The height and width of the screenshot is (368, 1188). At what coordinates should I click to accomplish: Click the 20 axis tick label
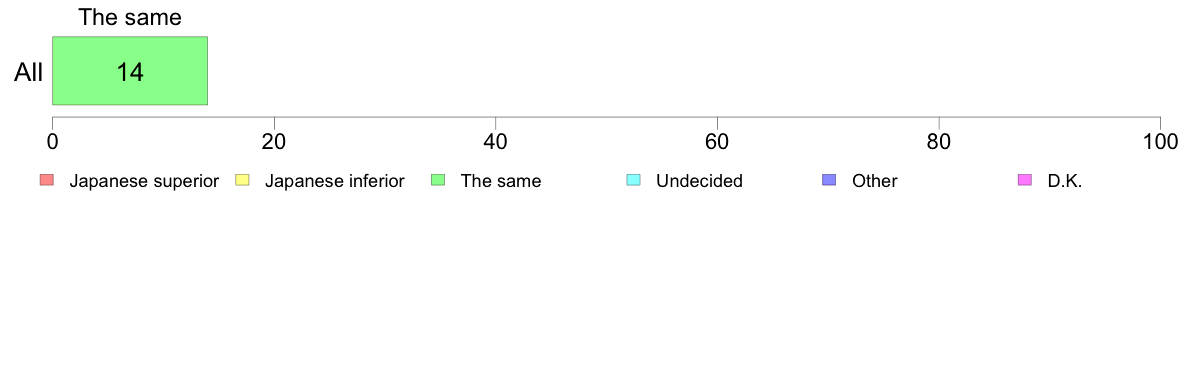click(x=274, y=142)
